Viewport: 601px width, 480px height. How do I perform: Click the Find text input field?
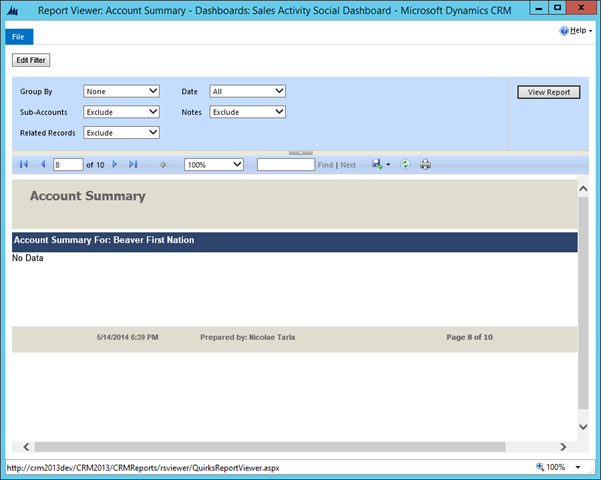click(285, 164)
